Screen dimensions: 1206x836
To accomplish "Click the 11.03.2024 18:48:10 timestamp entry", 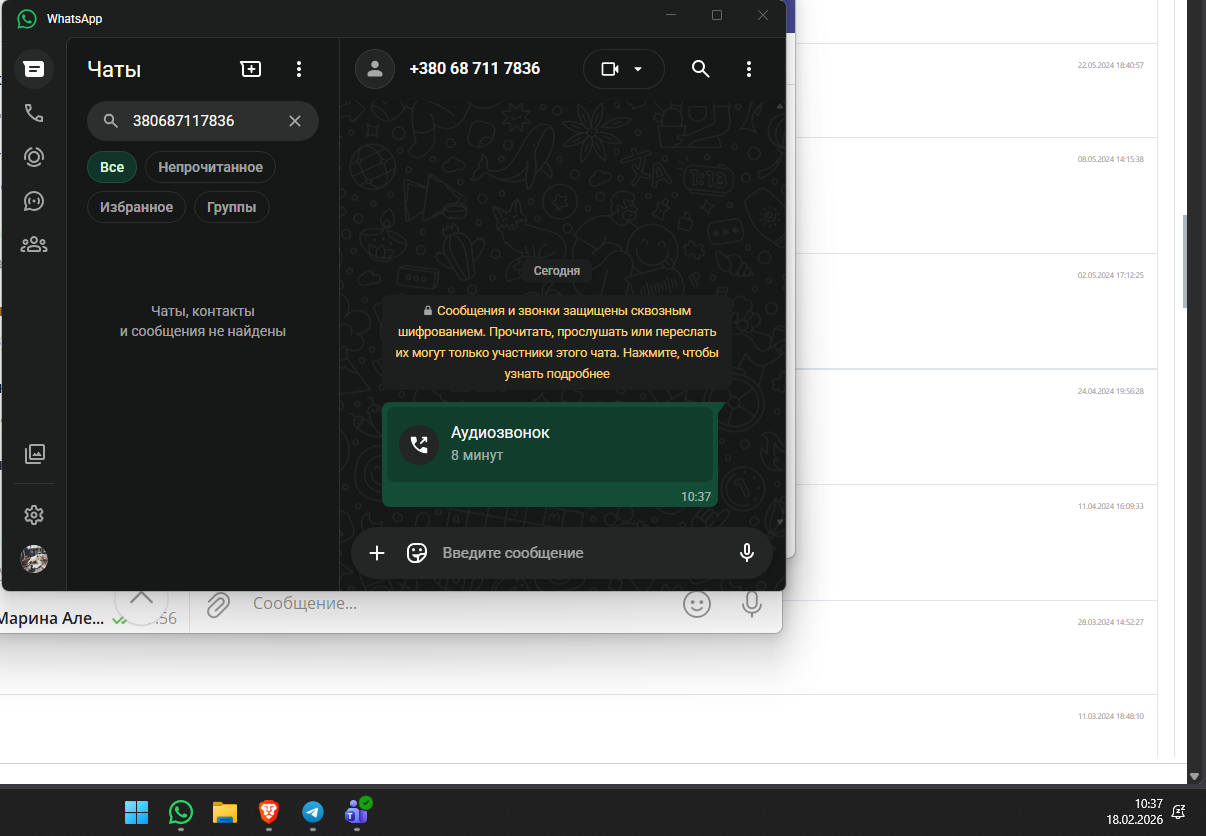I will (1110, 716).
